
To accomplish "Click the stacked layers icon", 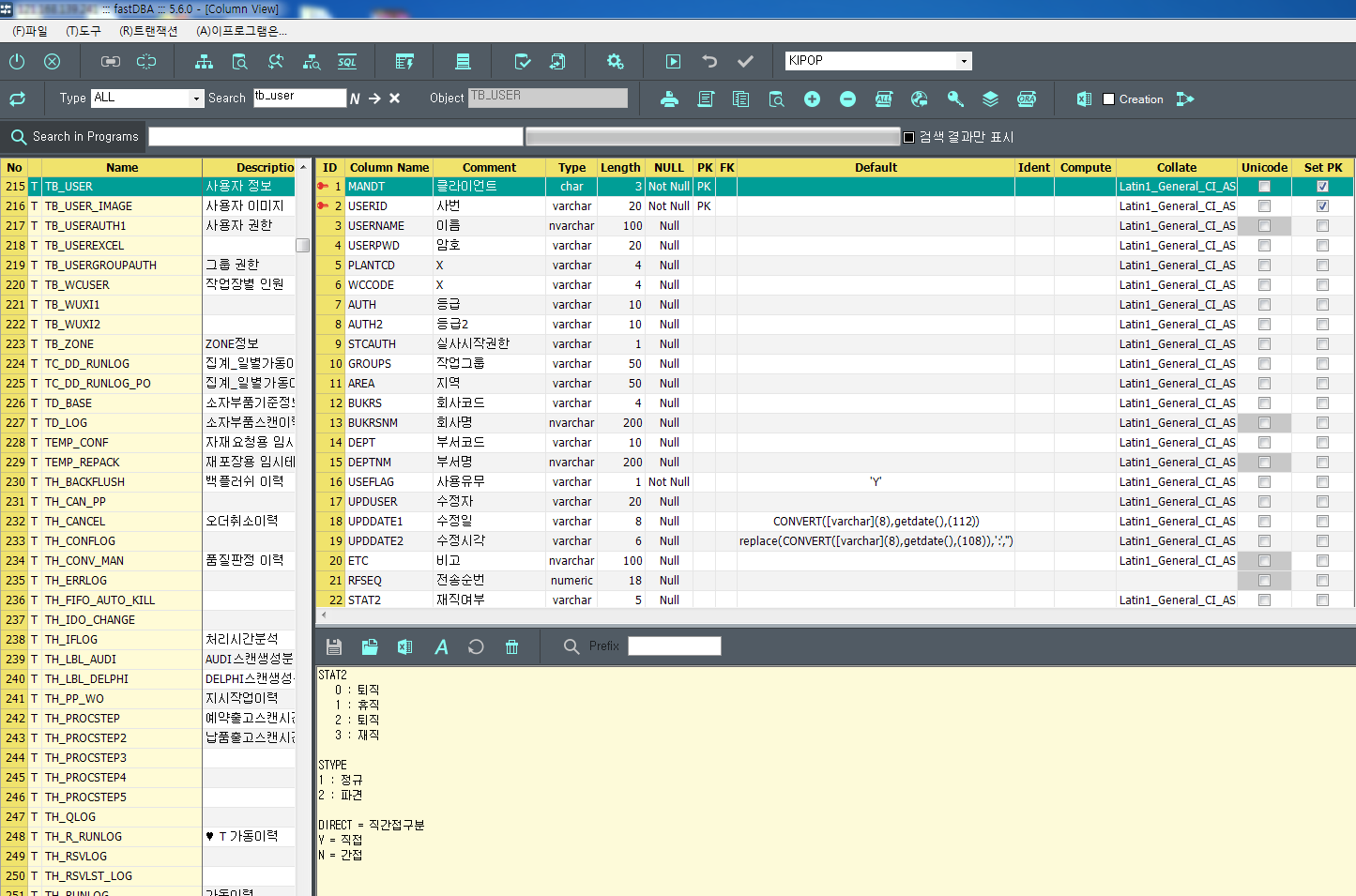I will (x=990, y=99).
